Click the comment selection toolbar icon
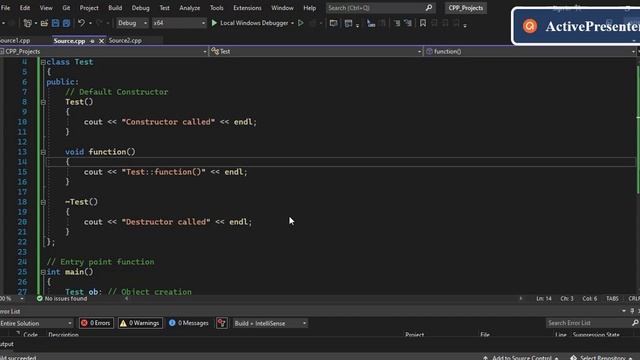Screen dimensions: 640x360 point(371,23)
